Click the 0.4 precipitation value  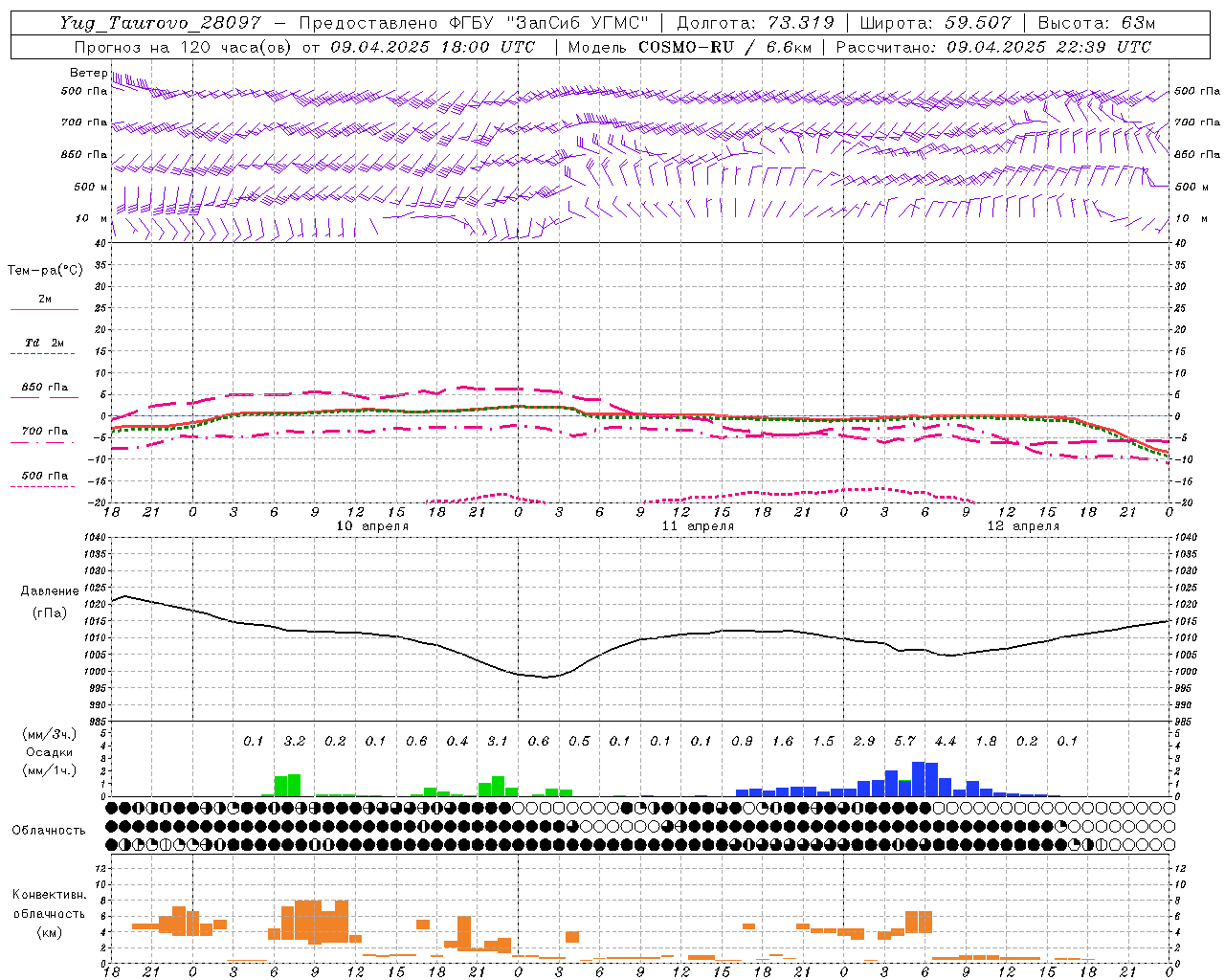coord(457,742)
